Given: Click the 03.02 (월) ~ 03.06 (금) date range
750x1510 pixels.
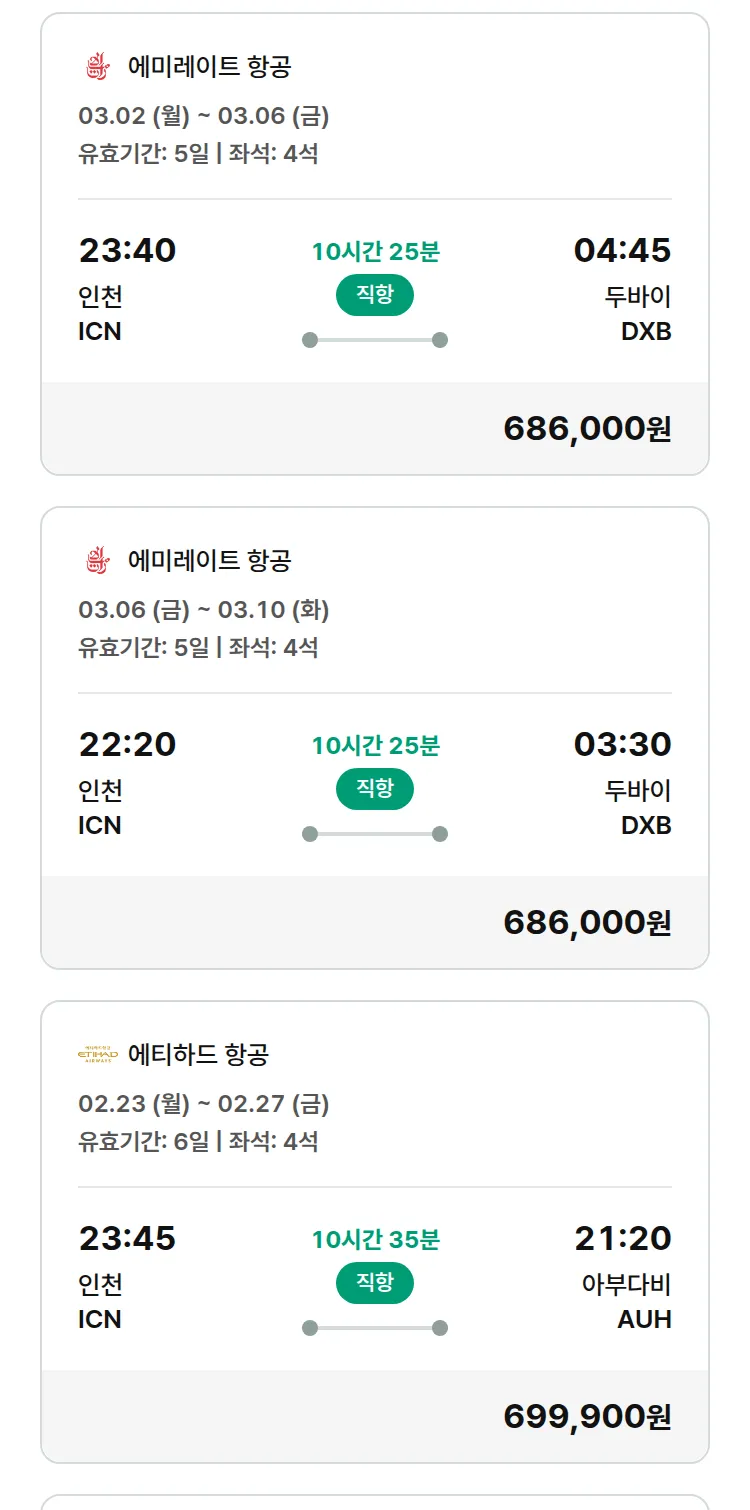Looking at the screenshot, I should pos(204,116).
